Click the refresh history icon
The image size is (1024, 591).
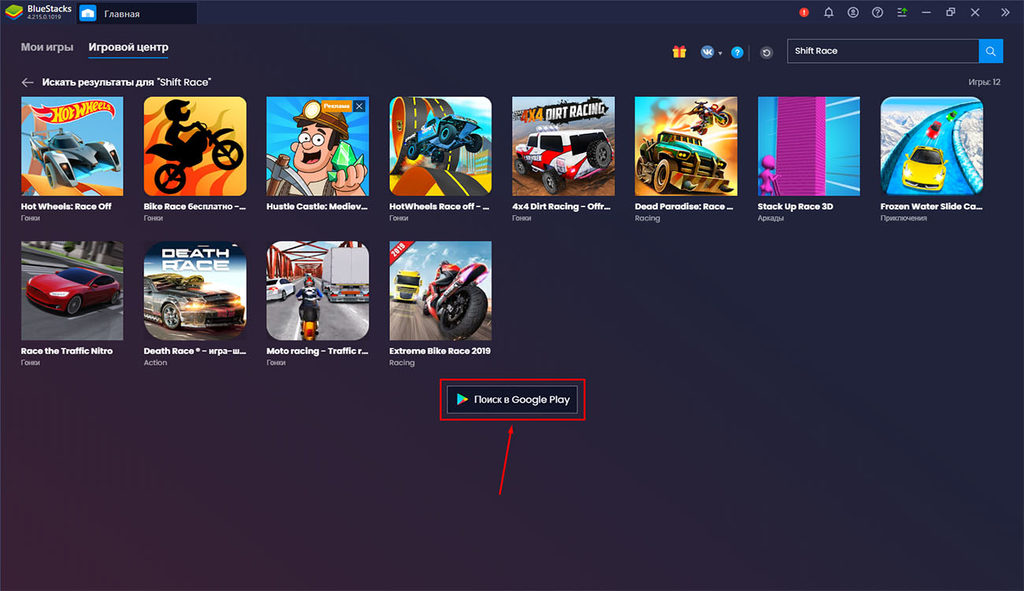pos(766,52)
